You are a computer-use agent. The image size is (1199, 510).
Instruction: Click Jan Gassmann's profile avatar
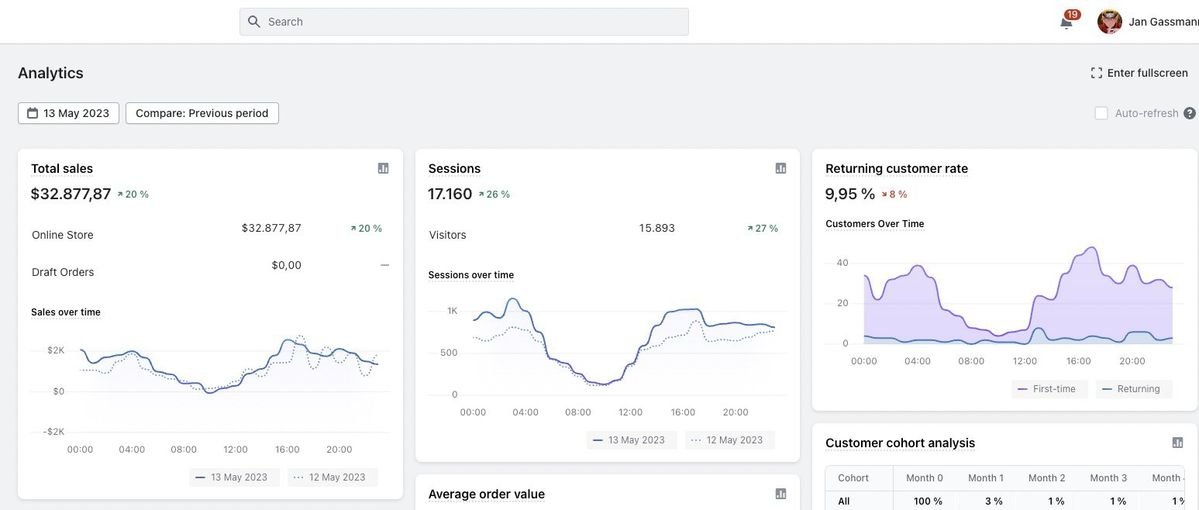click(x=1109, y=22)
